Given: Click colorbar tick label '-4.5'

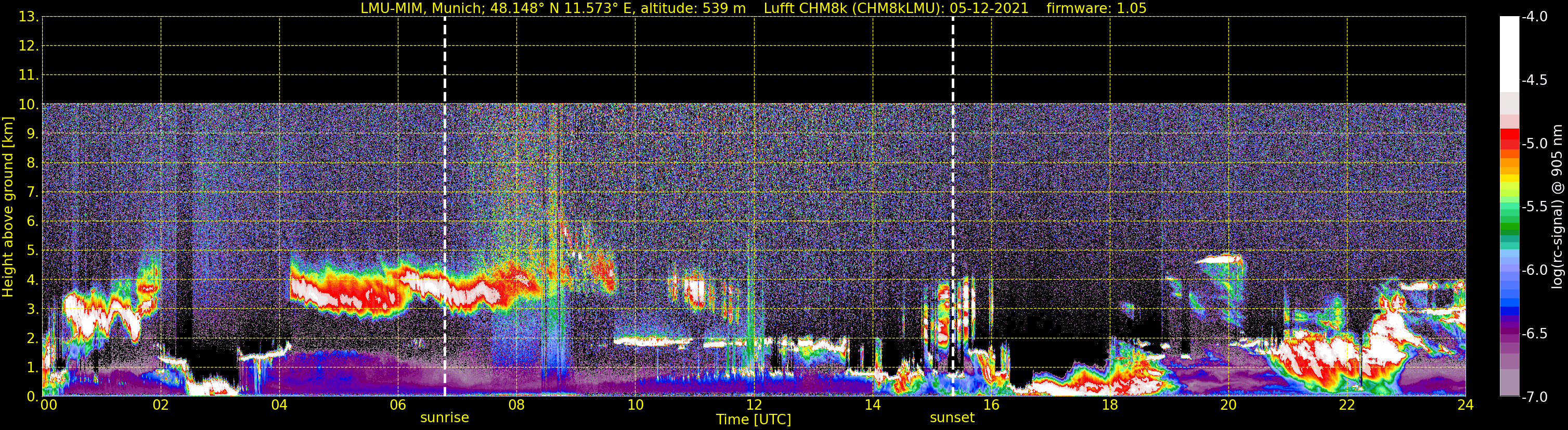Looking at the screenshot, I should point(1534,80).
